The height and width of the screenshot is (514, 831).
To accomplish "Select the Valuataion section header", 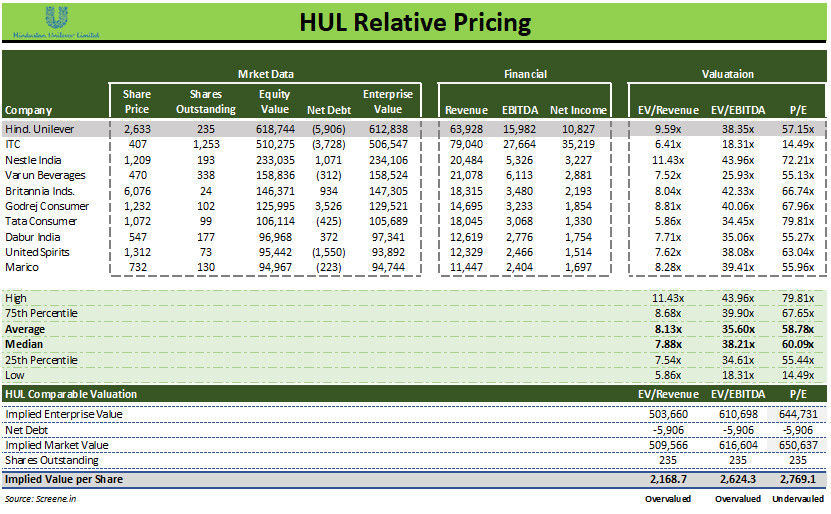I will [x=728, y=74].
